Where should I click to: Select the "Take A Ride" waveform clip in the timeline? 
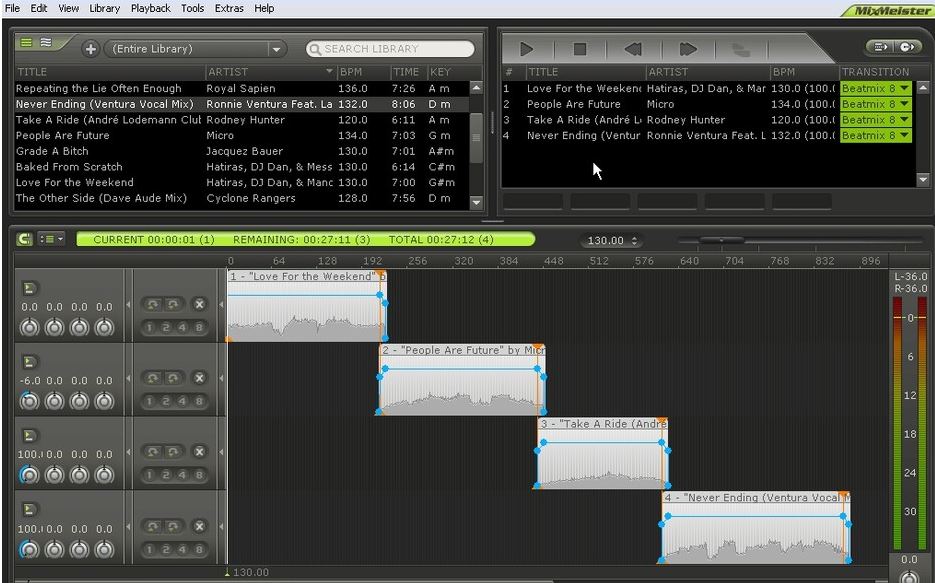(x=602, y=454)
